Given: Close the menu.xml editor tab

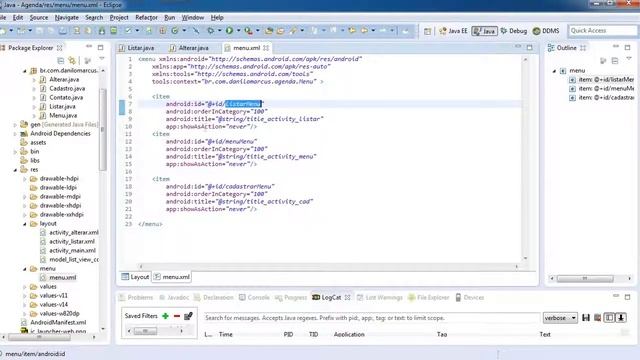Looking at the screenshot, I should pos(266,48).
